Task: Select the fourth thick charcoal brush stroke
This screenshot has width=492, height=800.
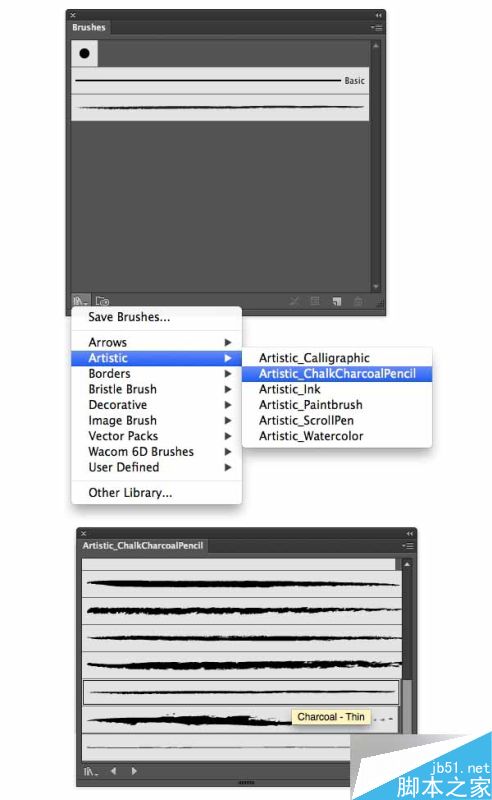Action: click(x=241, y=665)
